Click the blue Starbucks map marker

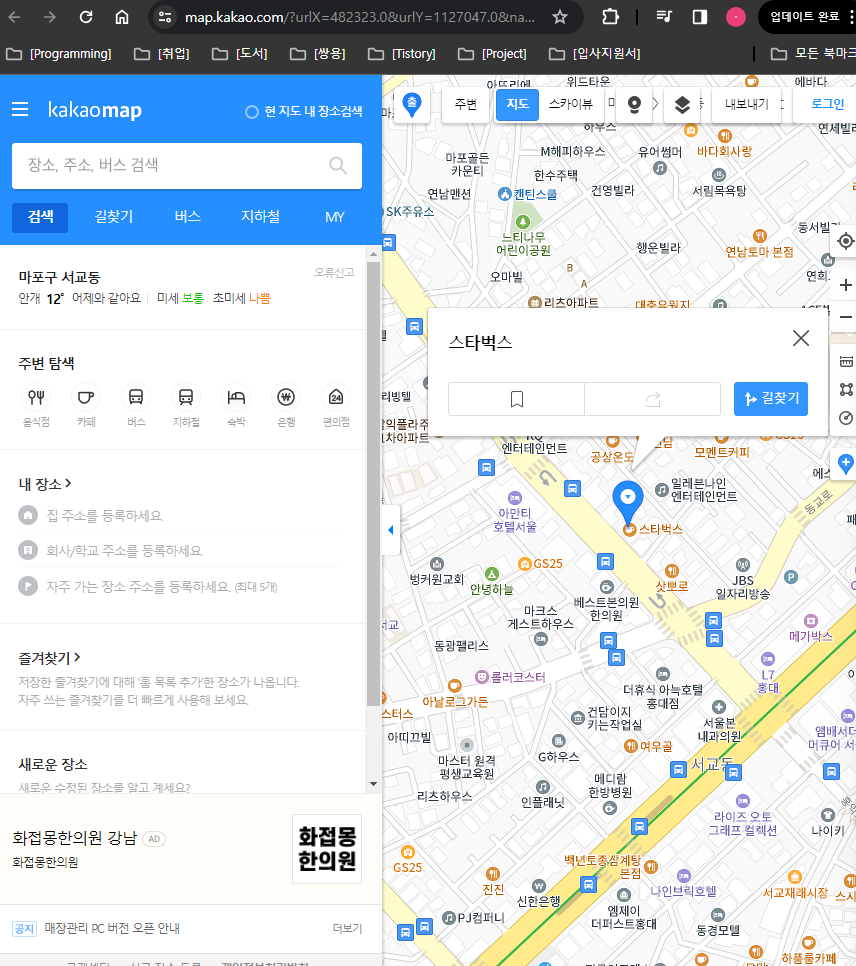tap(628, 503)
